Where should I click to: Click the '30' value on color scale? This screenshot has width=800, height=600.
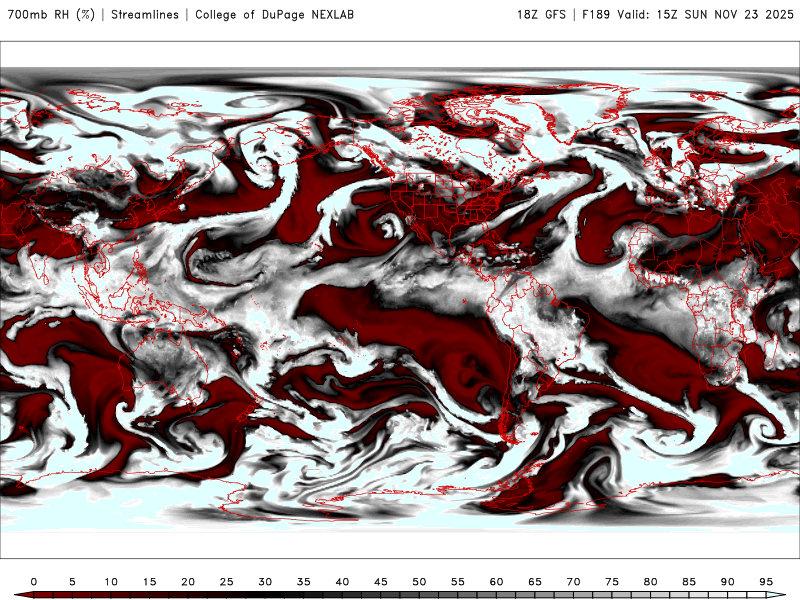[x=265, y=582]
